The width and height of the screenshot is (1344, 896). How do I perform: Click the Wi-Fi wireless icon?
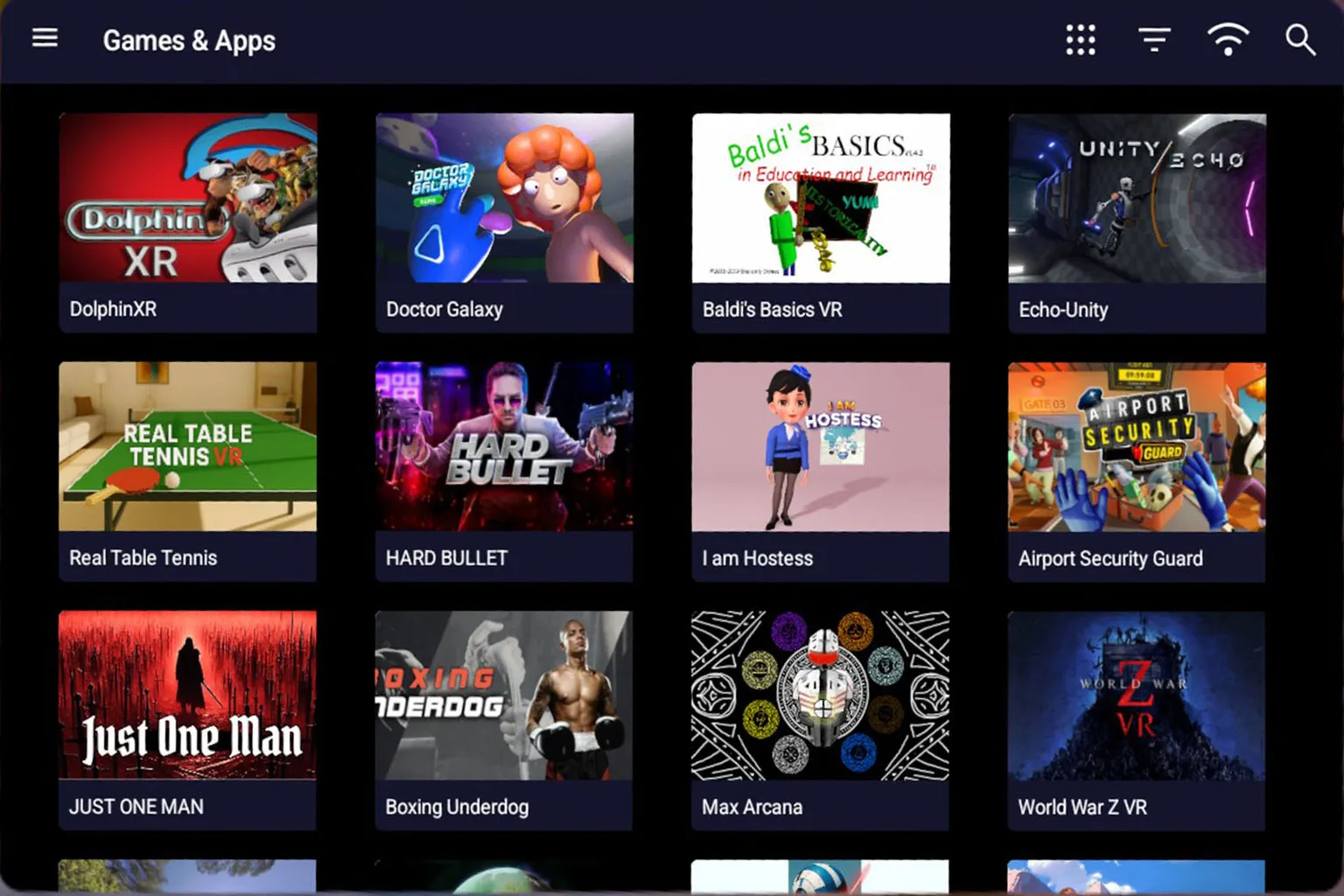pyautogui.click(x=1228, y=39)
